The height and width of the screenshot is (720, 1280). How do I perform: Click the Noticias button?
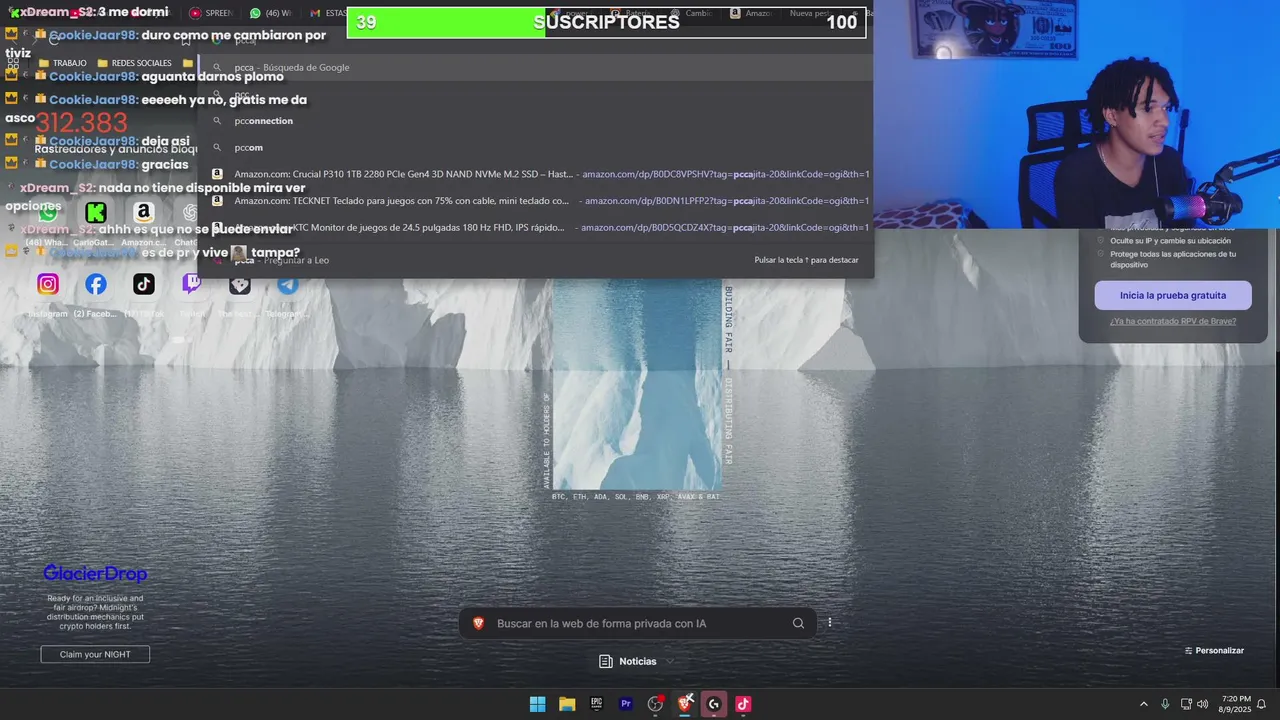click(x=628, y=661)
